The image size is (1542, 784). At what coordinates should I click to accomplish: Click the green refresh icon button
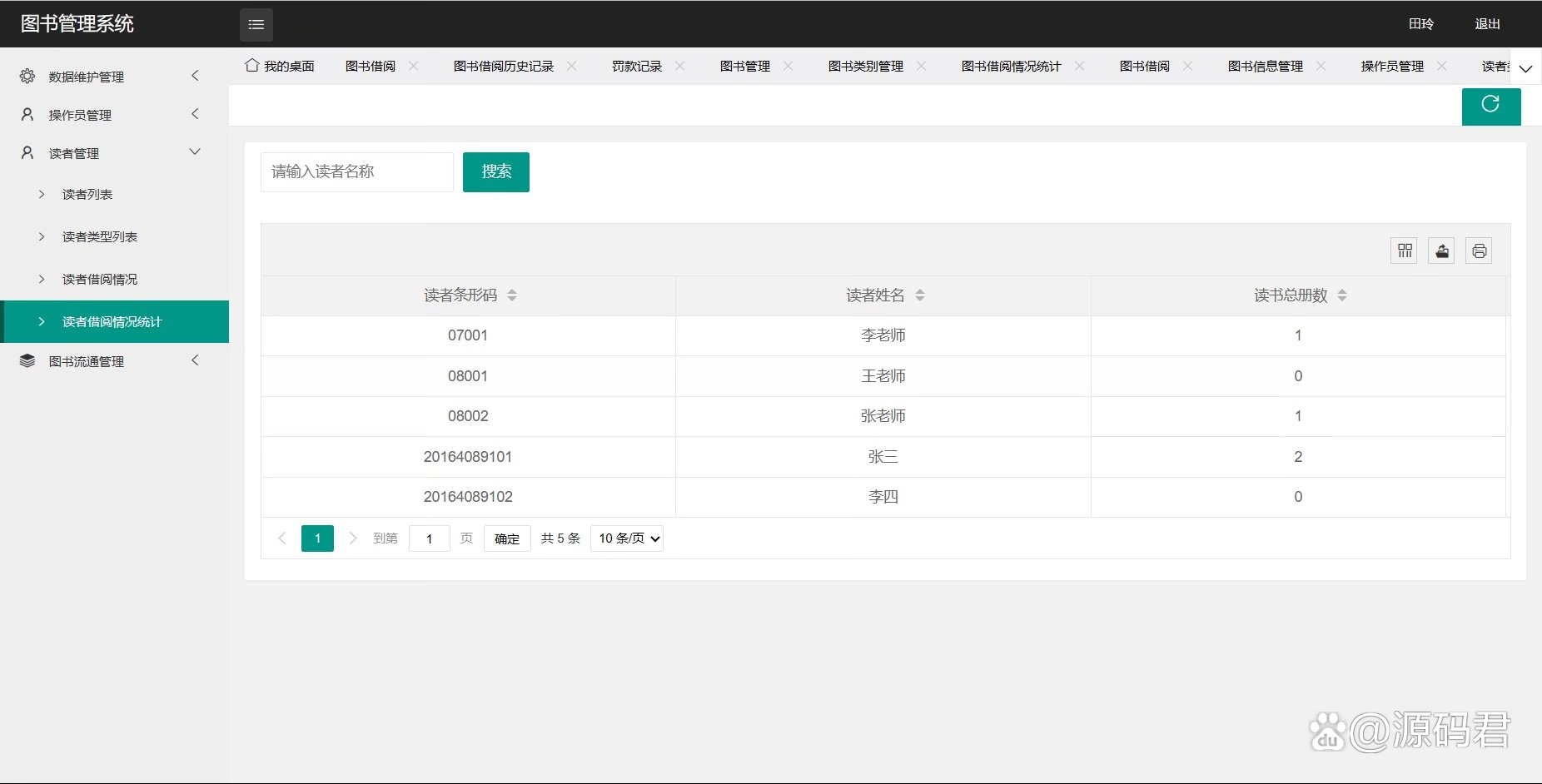[x=1491, y=106]
